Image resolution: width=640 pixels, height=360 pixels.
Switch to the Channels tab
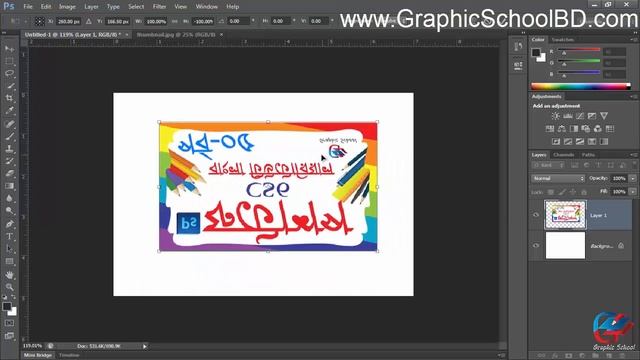(564, 155)
